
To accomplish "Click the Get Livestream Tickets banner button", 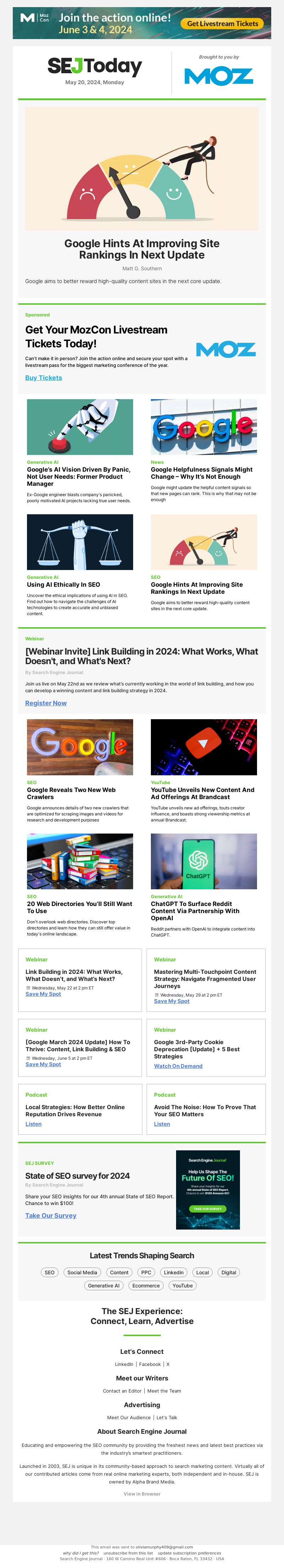I will (x=222, y=24).
